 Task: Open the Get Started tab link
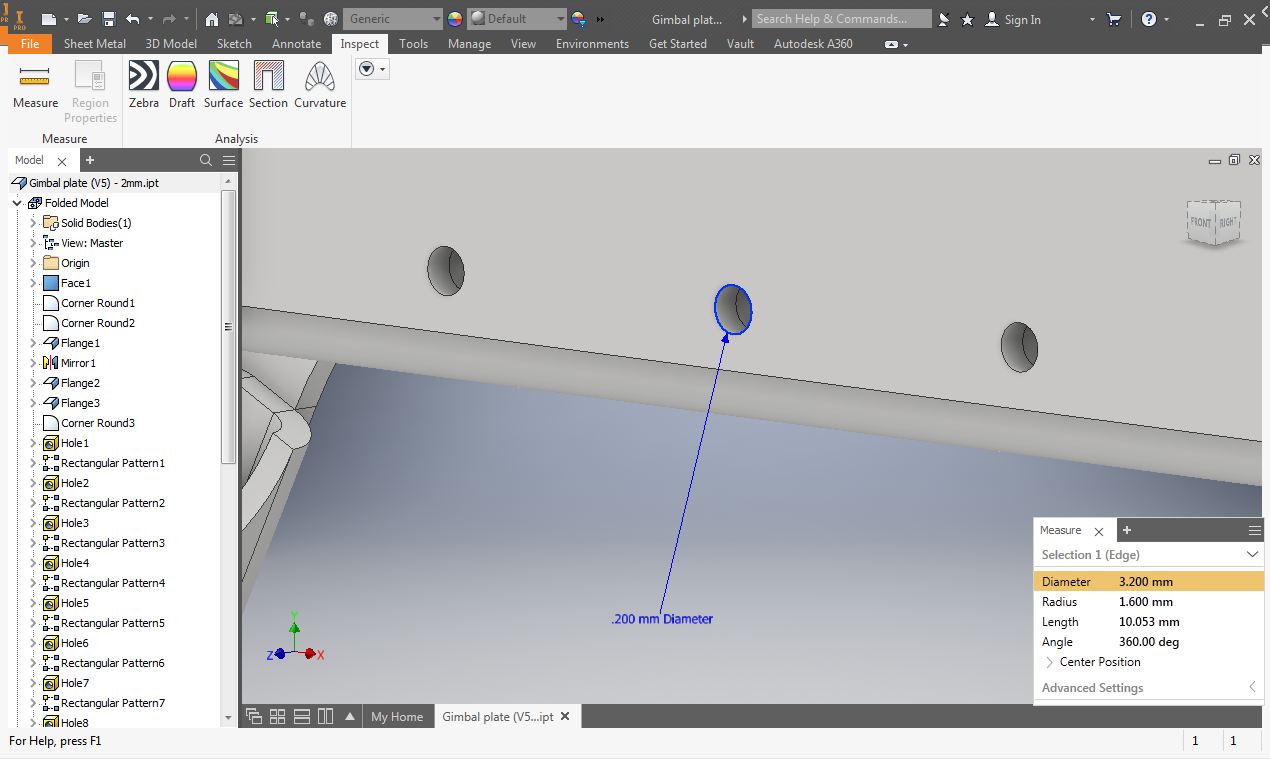[x=678, y=43]
